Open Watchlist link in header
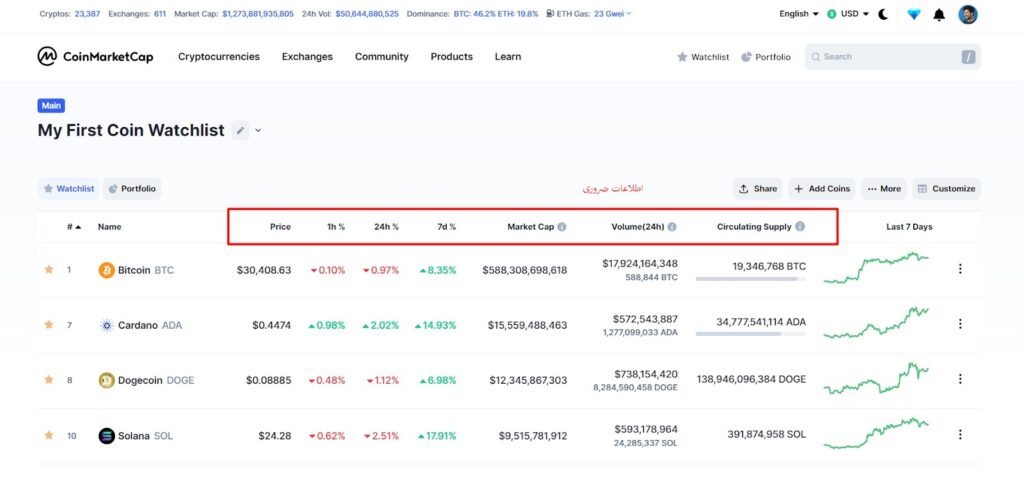 point(703,57)
